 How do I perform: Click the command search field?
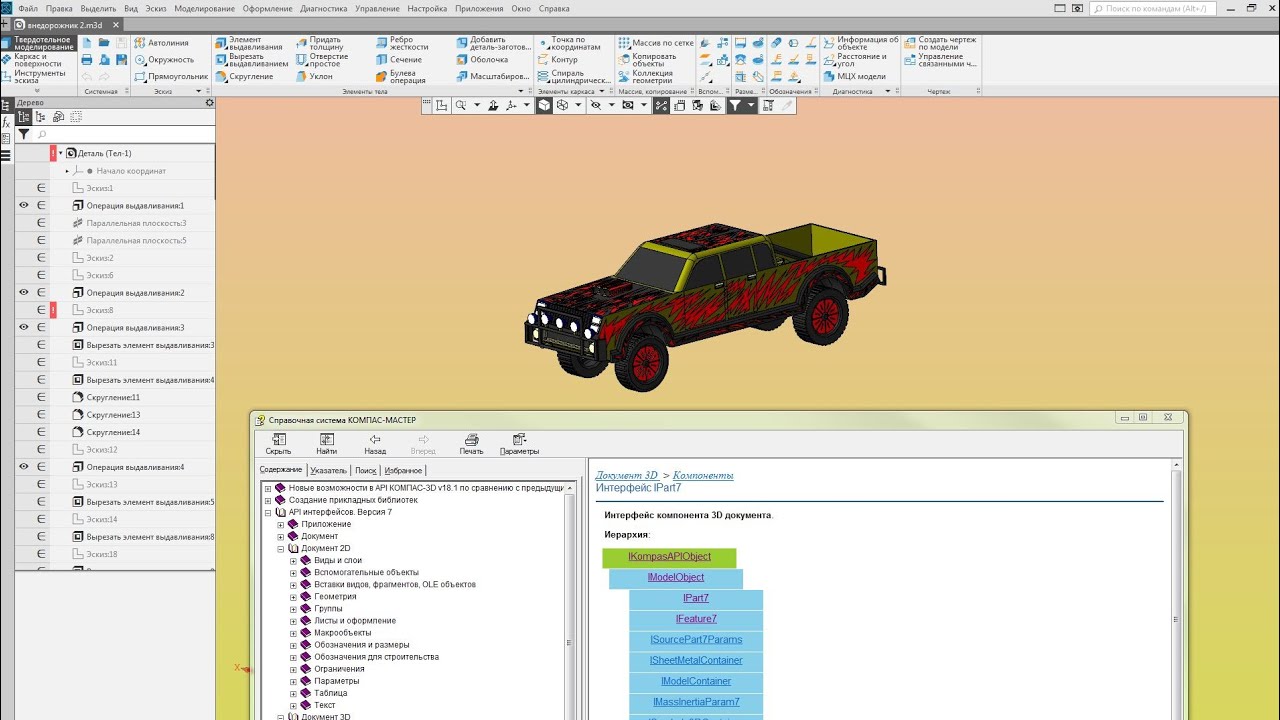click(1153, 8)
